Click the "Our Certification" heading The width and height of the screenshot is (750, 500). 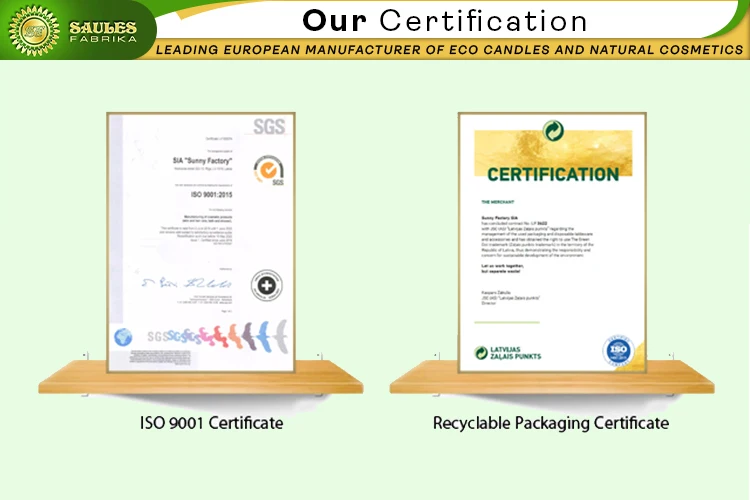[x=445, y=20]
